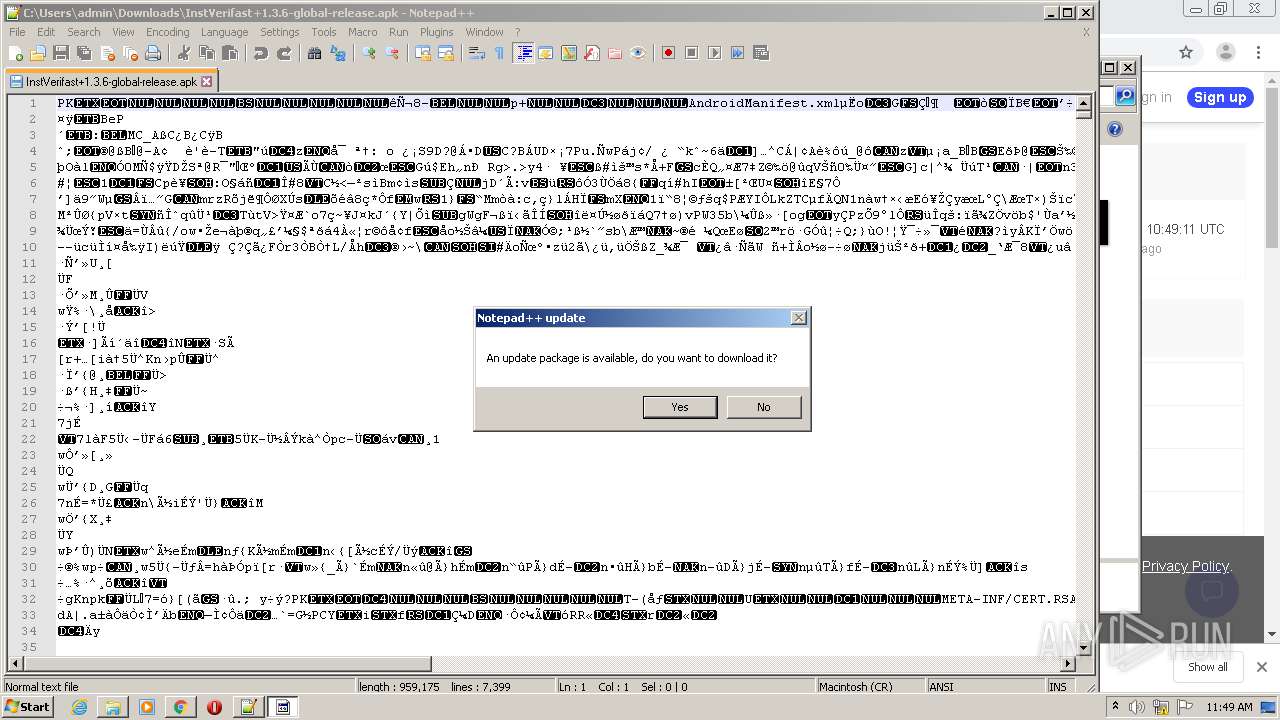The width and height of the screenshot is (1280, 720).
Task: Open Internet Explorer from the taskbar
Action: (x=79, y=707)
